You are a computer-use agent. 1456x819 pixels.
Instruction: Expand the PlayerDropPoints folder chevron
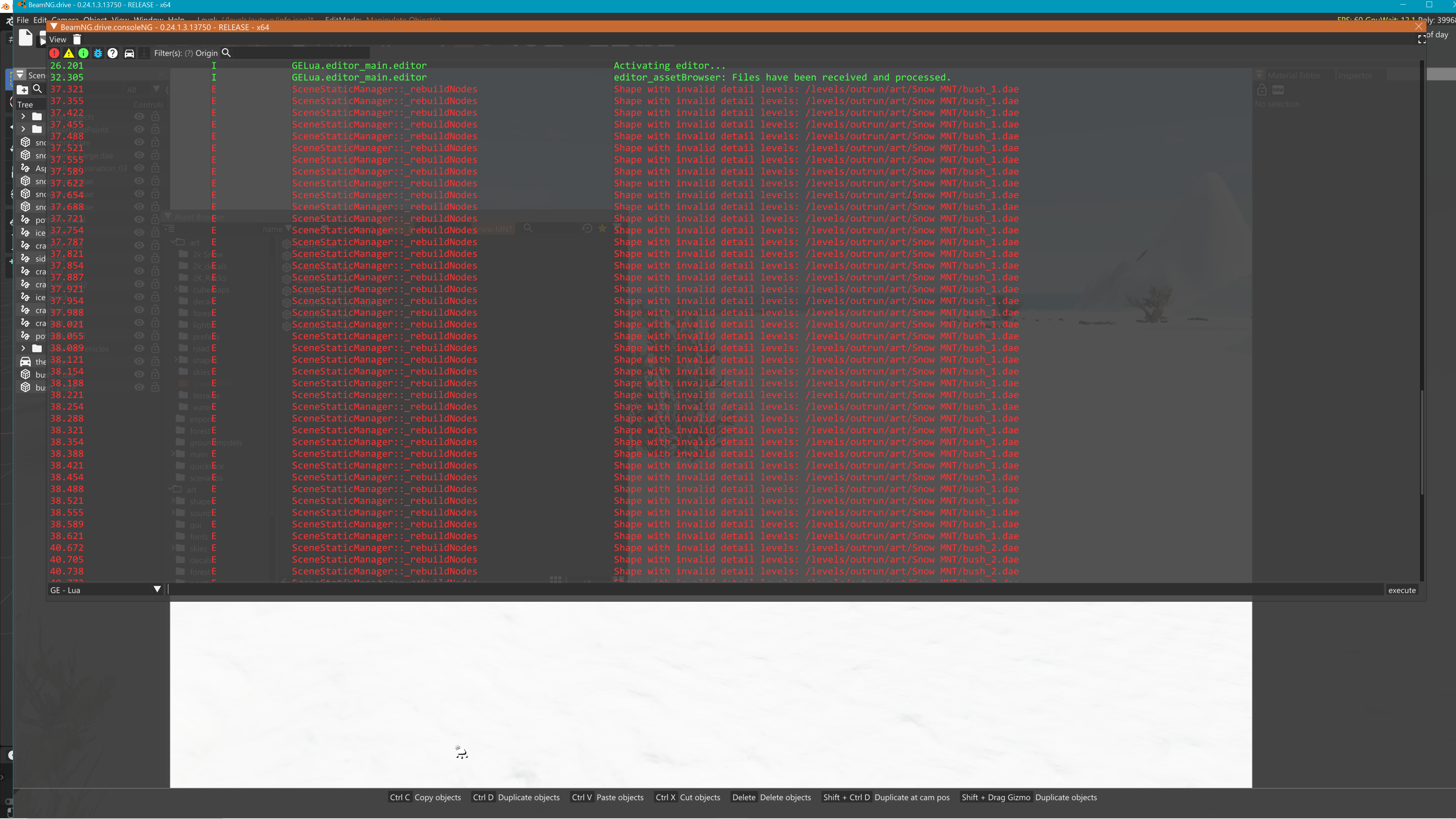tap(23, 129)
